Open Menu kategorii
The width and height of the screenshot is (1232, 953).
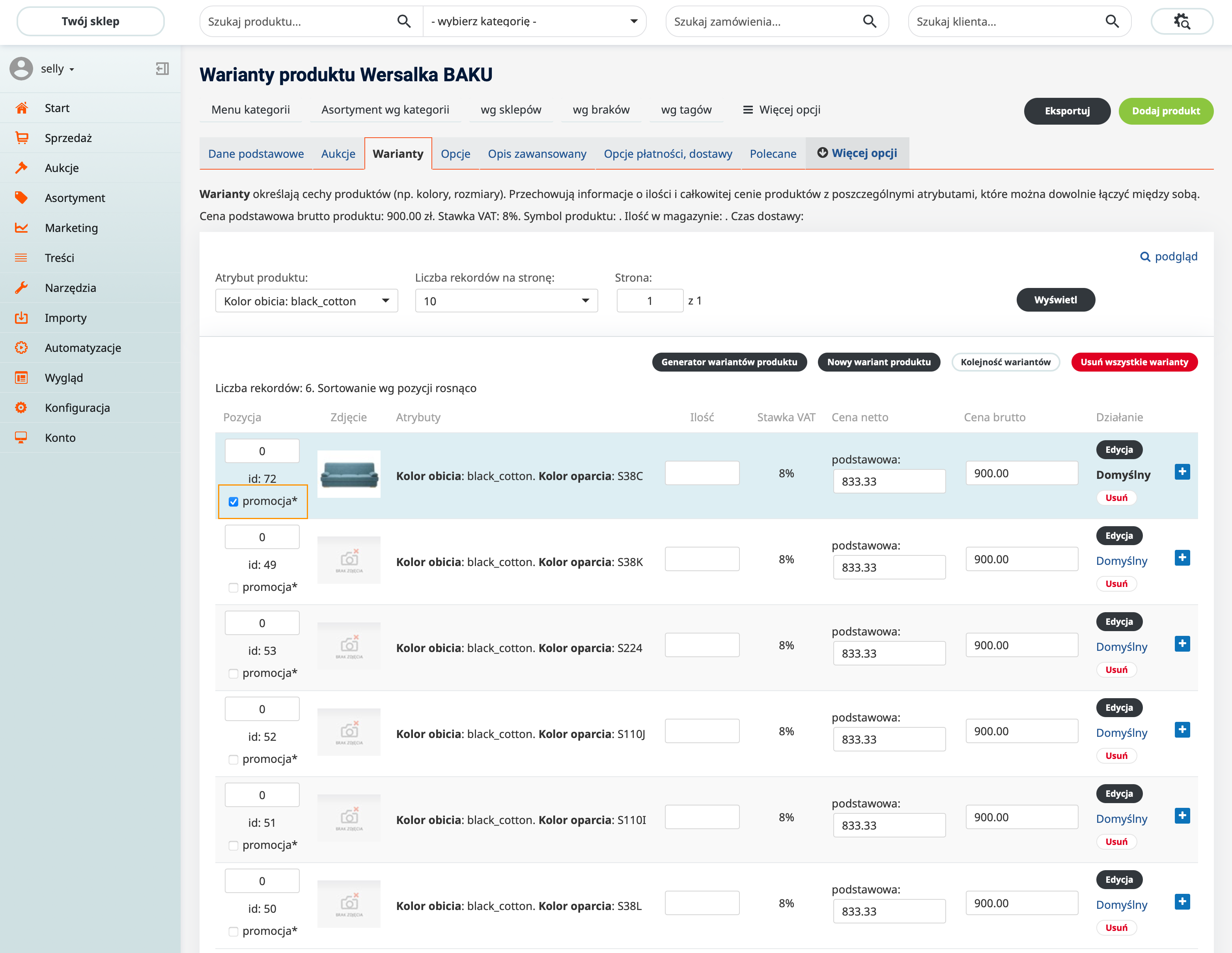coord(250,110)
